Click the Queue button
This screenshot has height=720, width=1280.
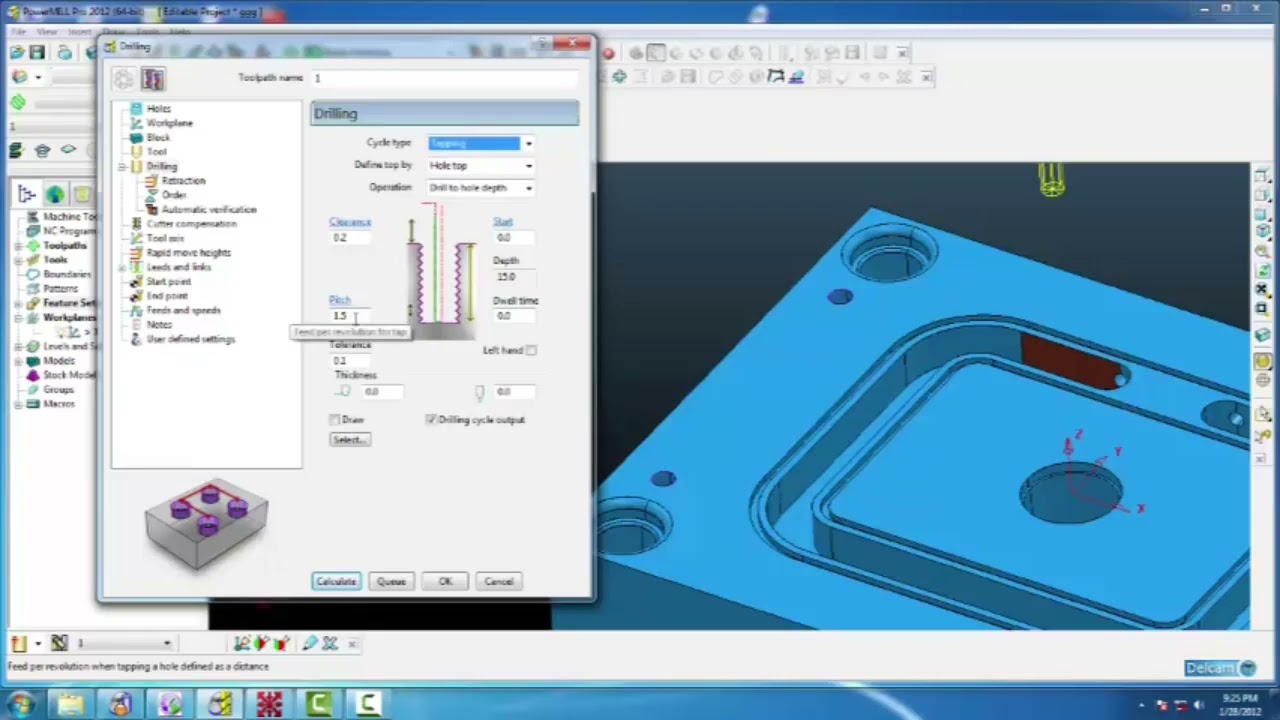coord(391,582)
